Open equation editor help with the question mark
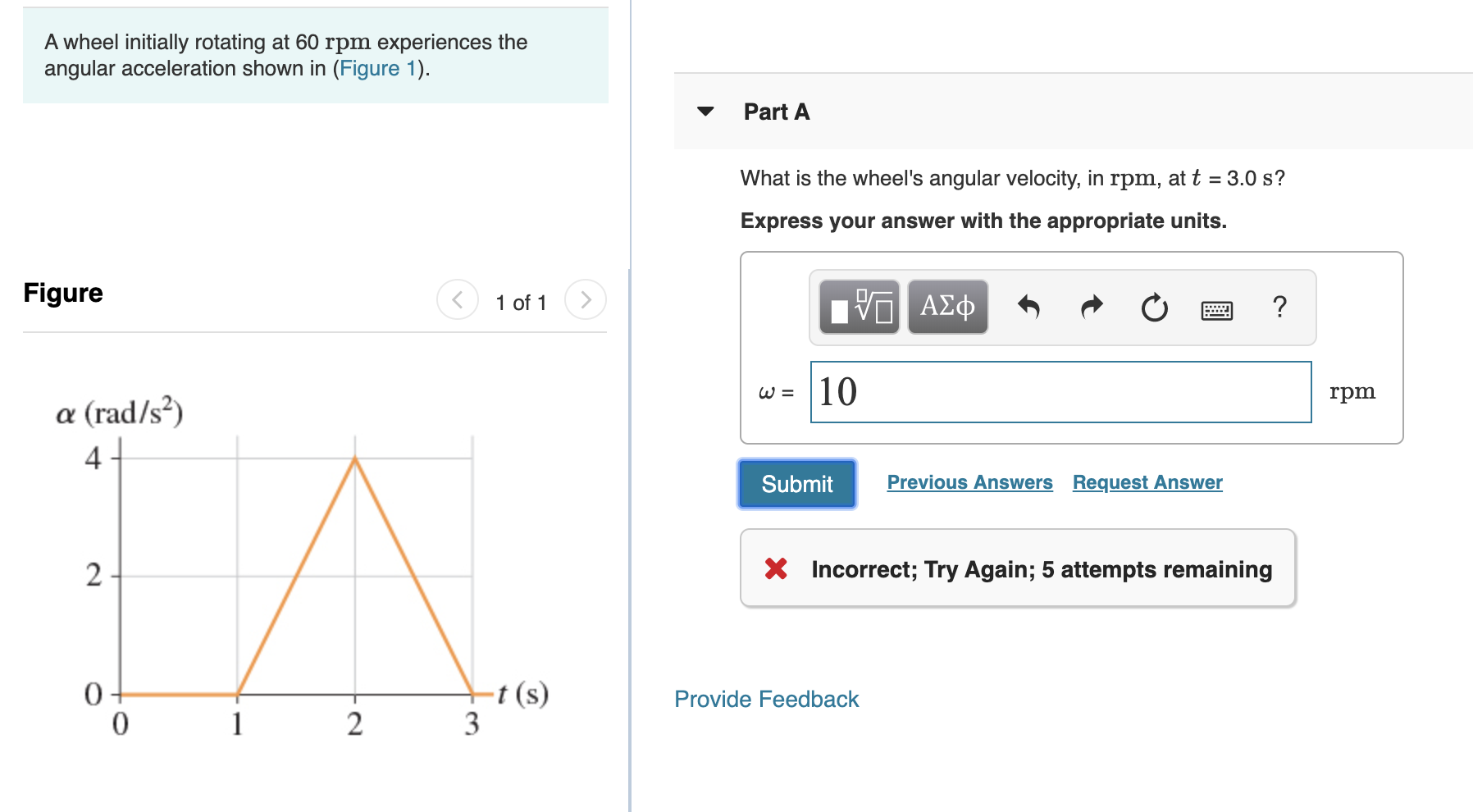The image size is (1473, 812). [x=1279, y=307]
